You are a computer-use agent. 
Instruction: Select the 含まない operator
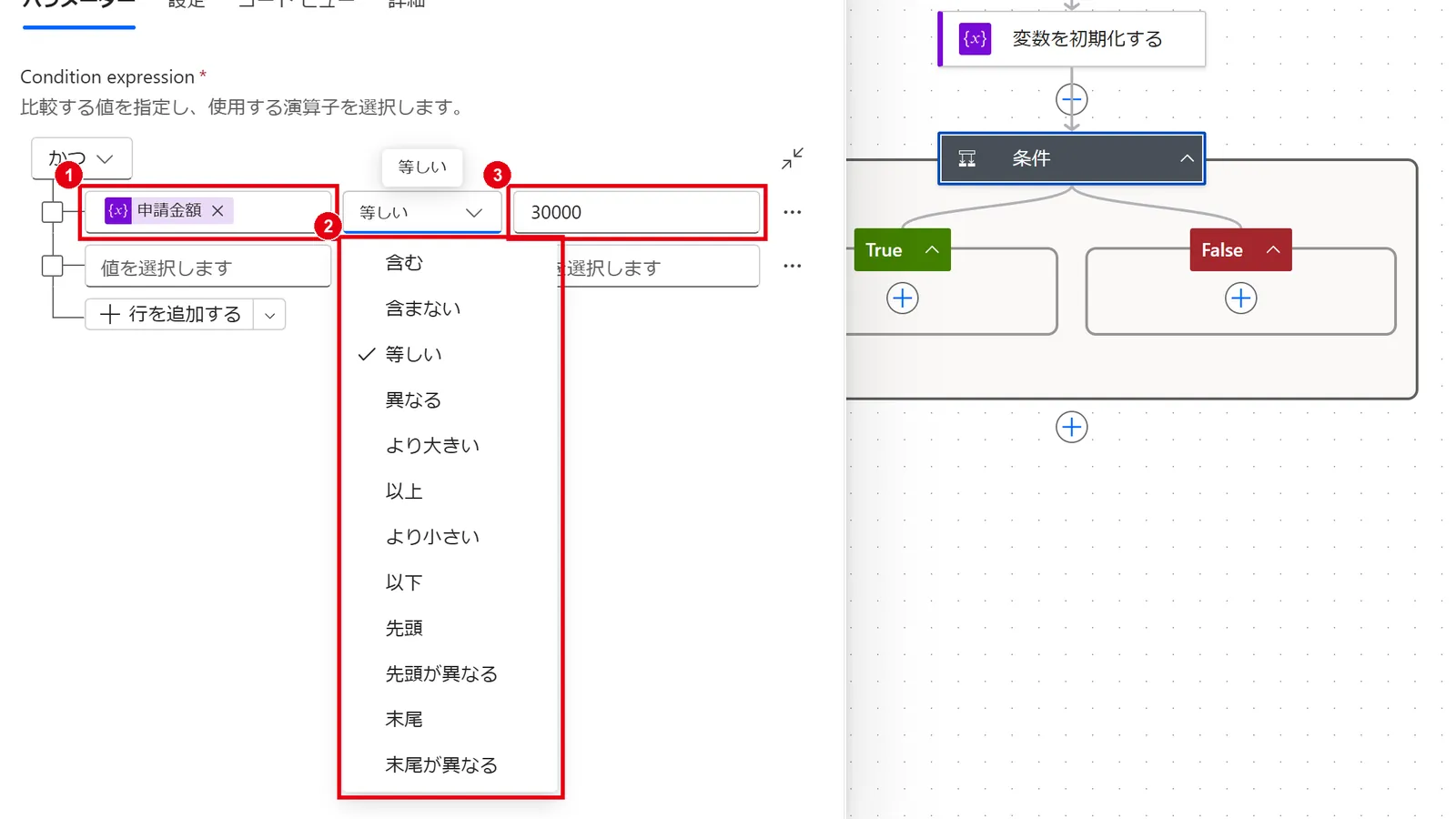click(450, 308)
